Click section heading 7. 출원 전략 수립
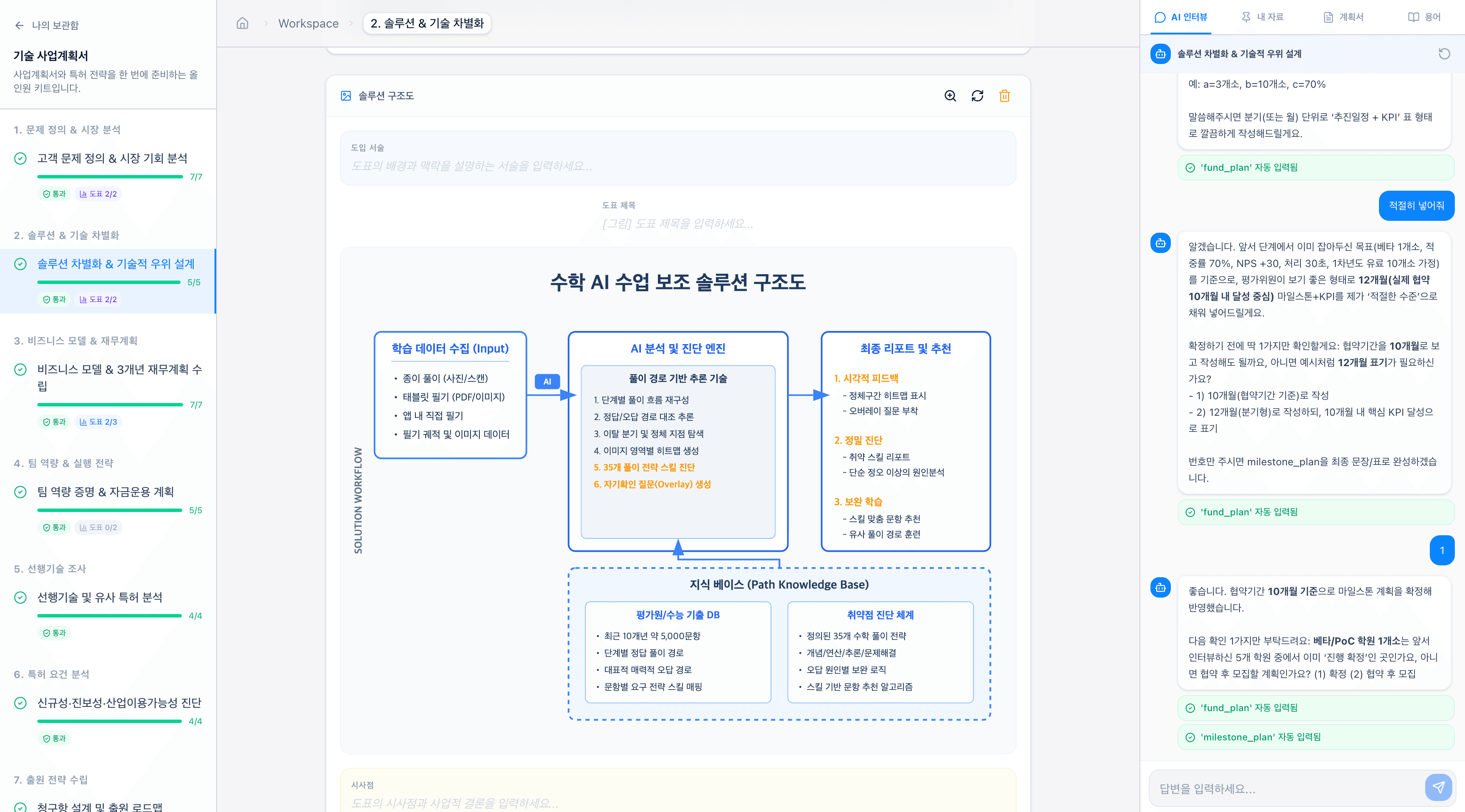Image resolution: width=1465 pixels, height=812 pixels. click(x=51, y=780)
